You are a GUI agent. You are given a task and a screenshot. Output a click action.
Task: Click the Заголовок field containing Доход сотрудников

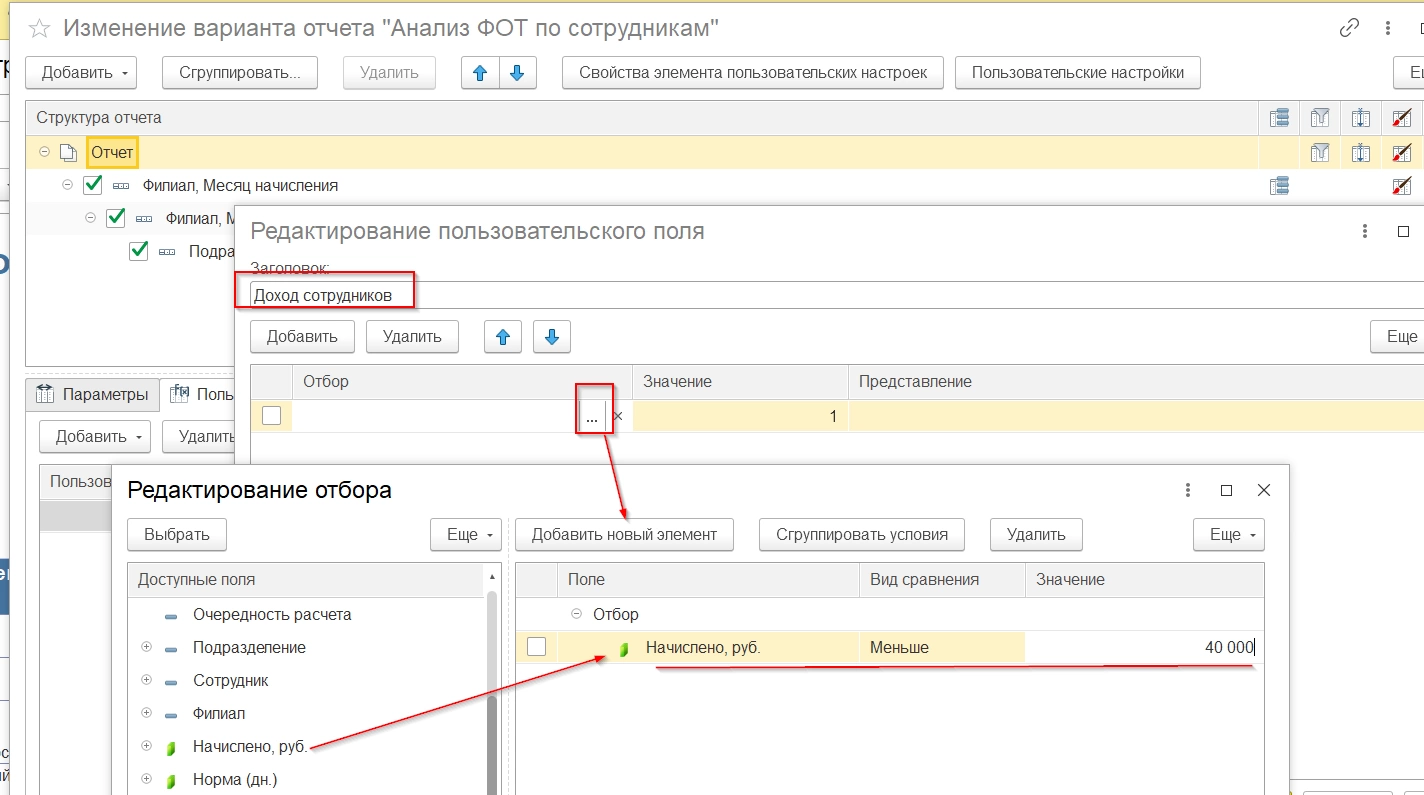pyautogui.click(x=836, y=295)
